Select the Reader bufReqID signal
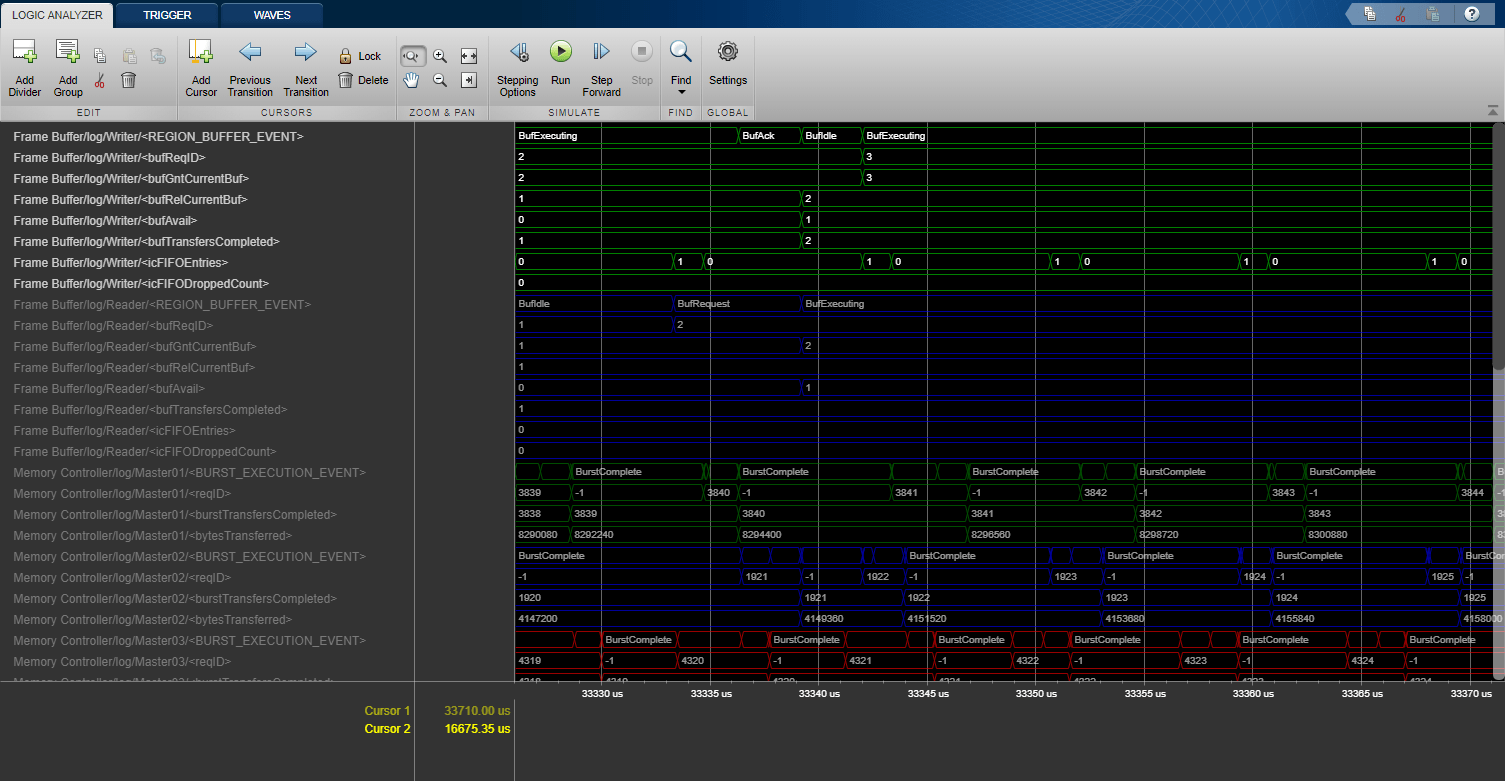Image resolution: width=1505 pixels, height=781 pixels. tap(113, 325)
